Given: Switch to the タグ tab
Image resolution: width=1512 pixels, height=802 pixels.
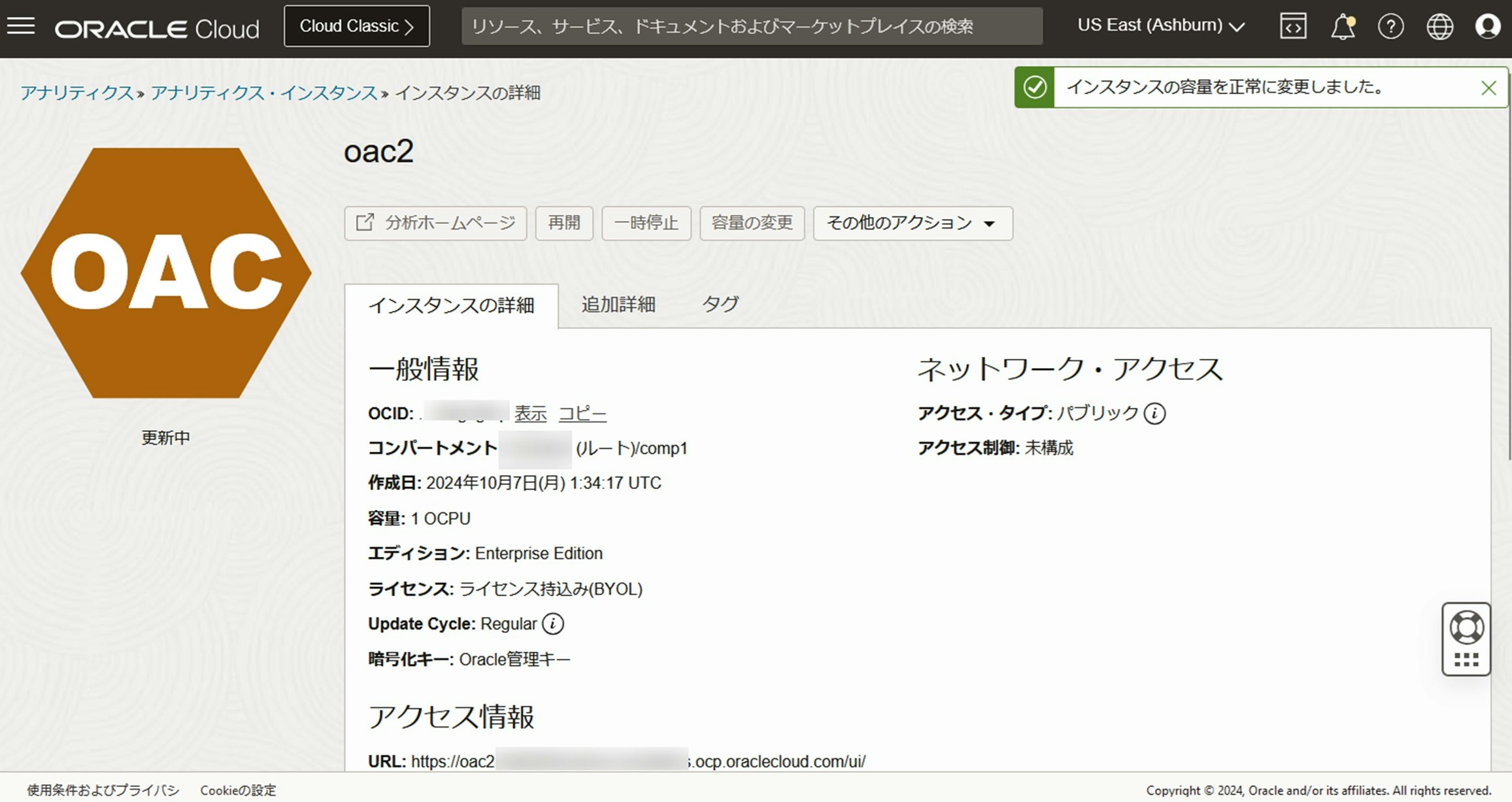Looking at the screenshot, I should (720, 305).
